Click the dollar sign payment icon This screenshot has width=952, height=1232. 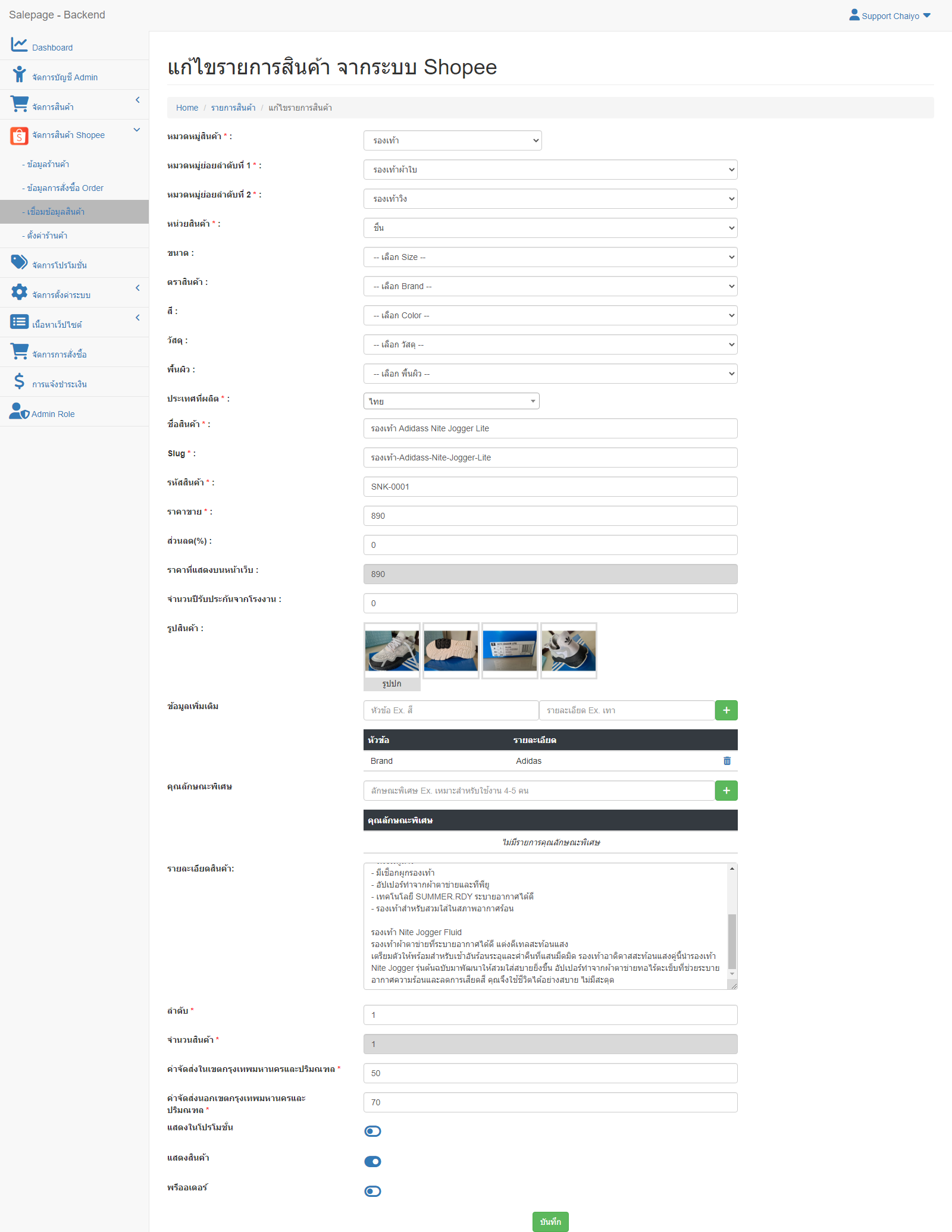point(19,381)
